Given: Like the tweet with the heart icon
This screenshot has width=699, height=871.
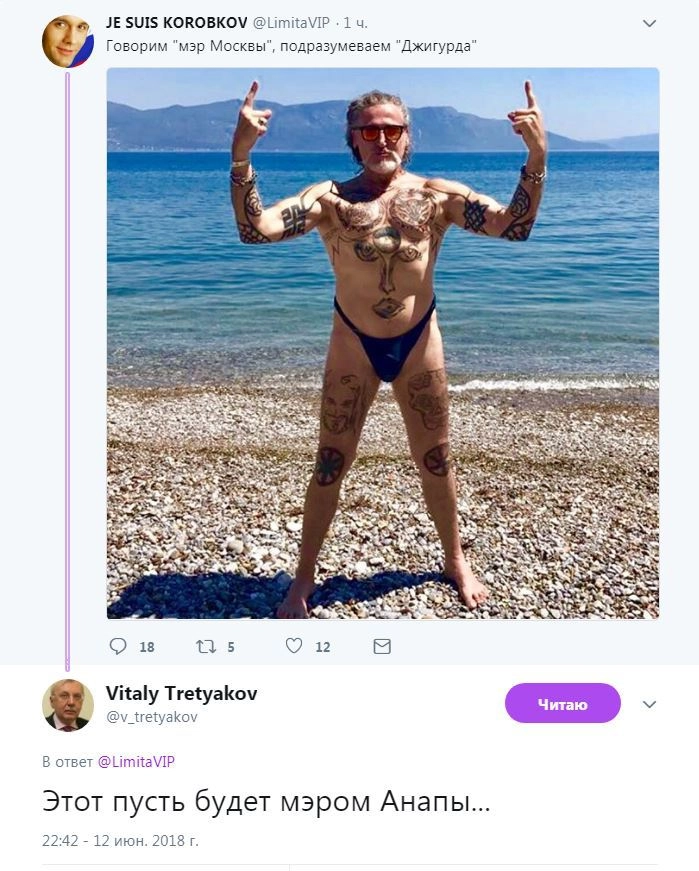Looking at the screenshot, I should pos(294,646).
